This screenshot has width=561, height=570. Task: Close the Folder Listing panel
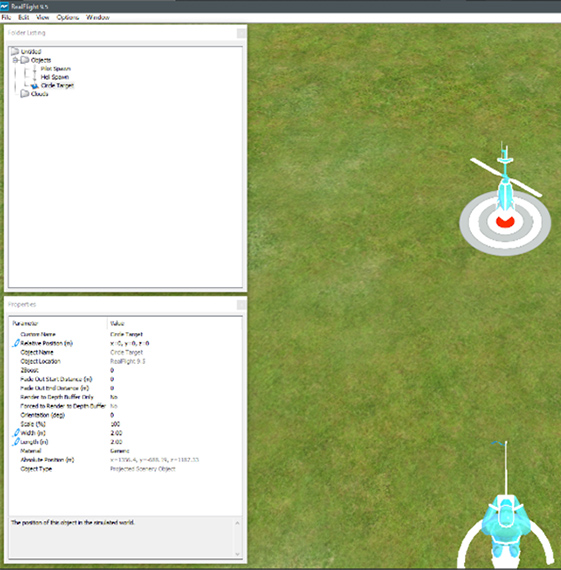click(x=241, y=33)
